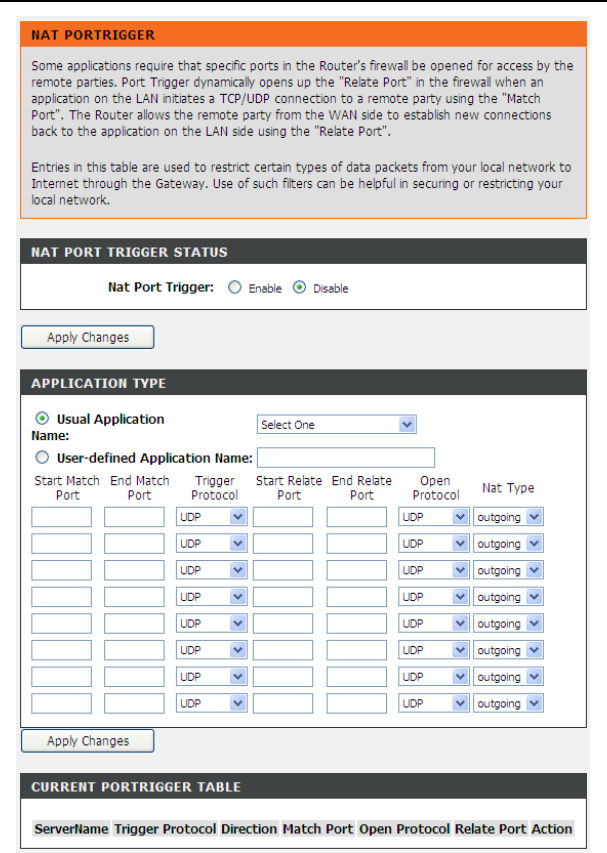Viewport: 607px width, 853px height.
Task: Click the CURRENT PORTRIGGER TABLE heading
Action: click(x=135, y=787)
